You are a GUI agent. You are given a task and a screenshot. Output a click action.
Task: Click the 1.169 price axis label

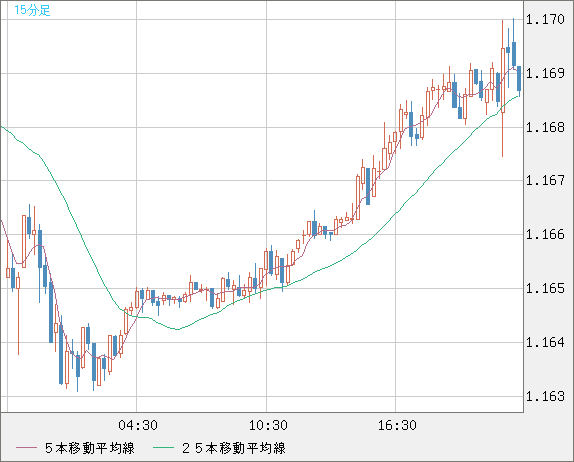[545, 73]
